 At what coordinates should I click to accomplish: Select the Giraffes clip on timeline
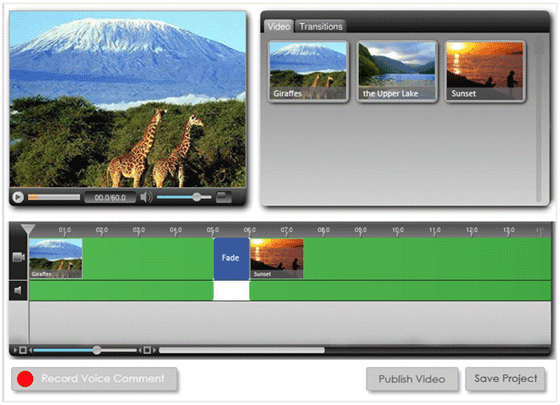56,259
